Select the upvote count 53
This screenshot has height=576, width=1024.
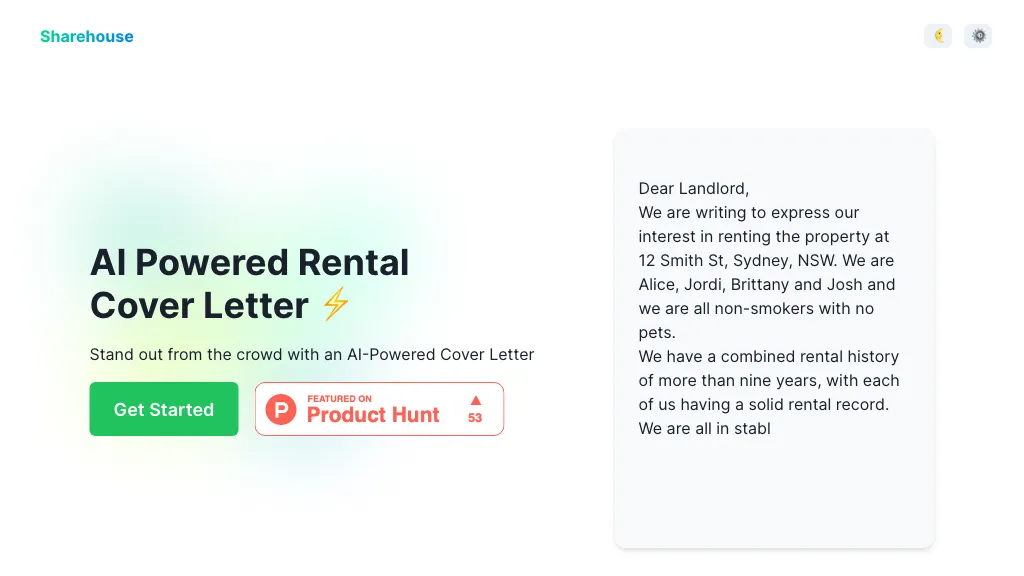tap(475, 417)
